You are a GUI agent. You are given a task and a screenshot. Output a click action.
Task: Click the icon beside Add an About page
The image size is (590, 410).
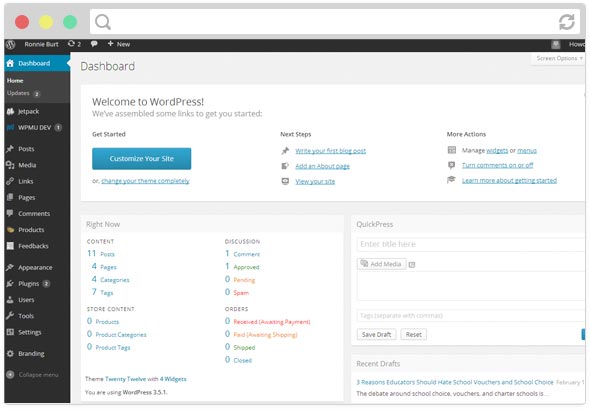coord(285,166)
